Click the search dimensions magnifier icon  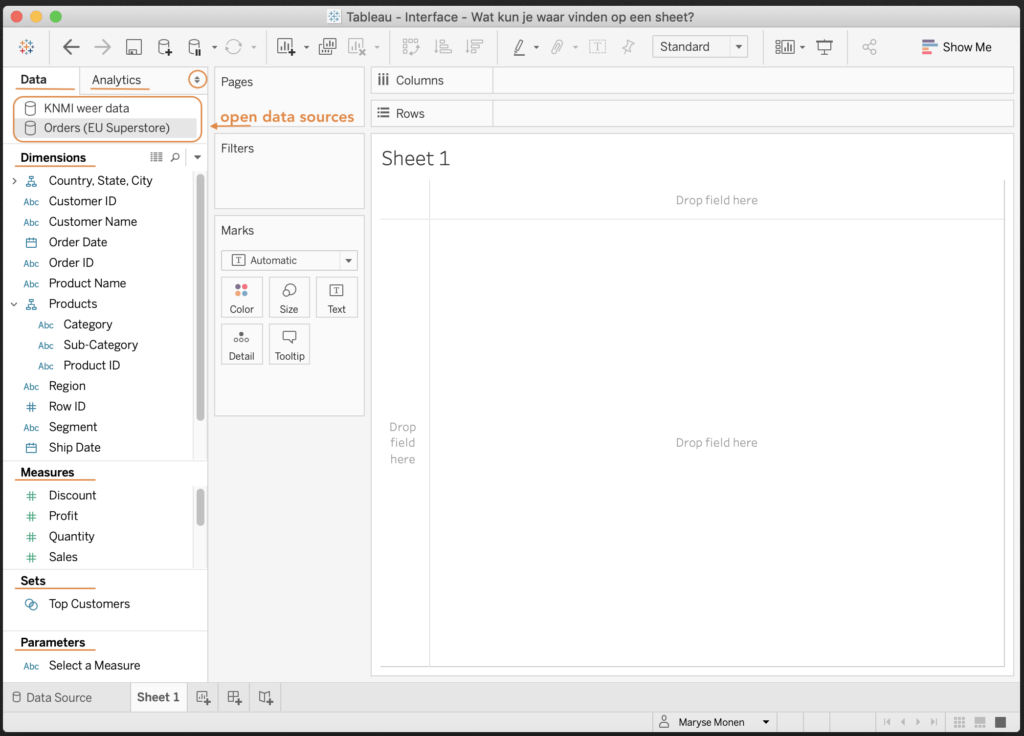(x=175, y=157)
